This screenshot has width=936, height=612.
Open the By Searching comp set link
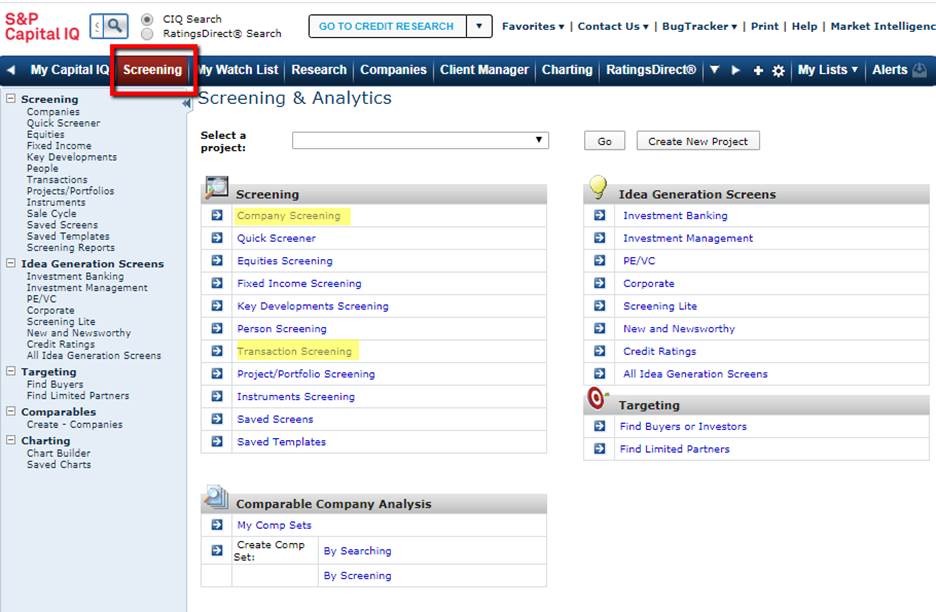358,551
